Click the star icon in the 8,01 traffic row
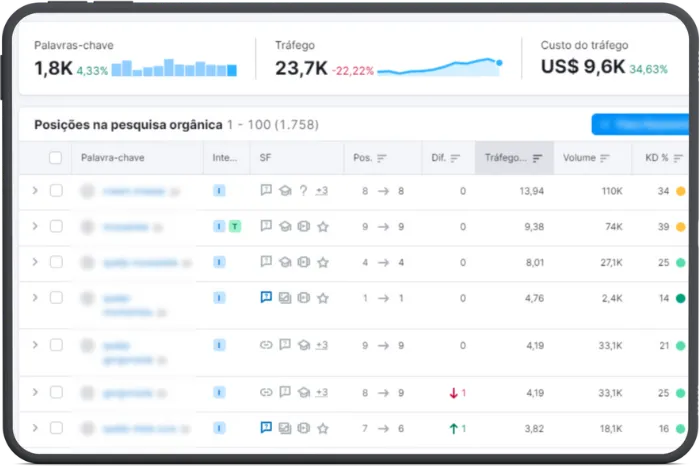 (323, 262)
